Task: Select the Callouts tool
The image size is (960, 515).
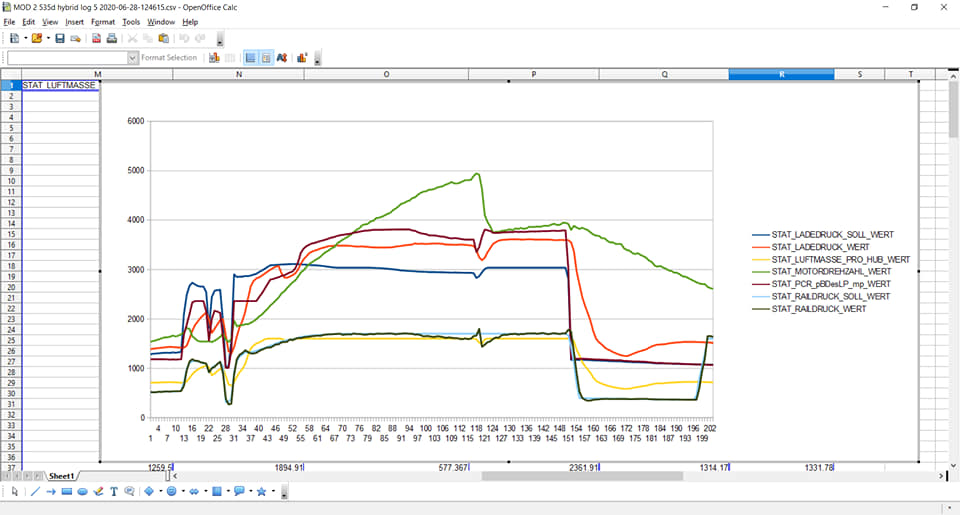Action: point(129,491)
